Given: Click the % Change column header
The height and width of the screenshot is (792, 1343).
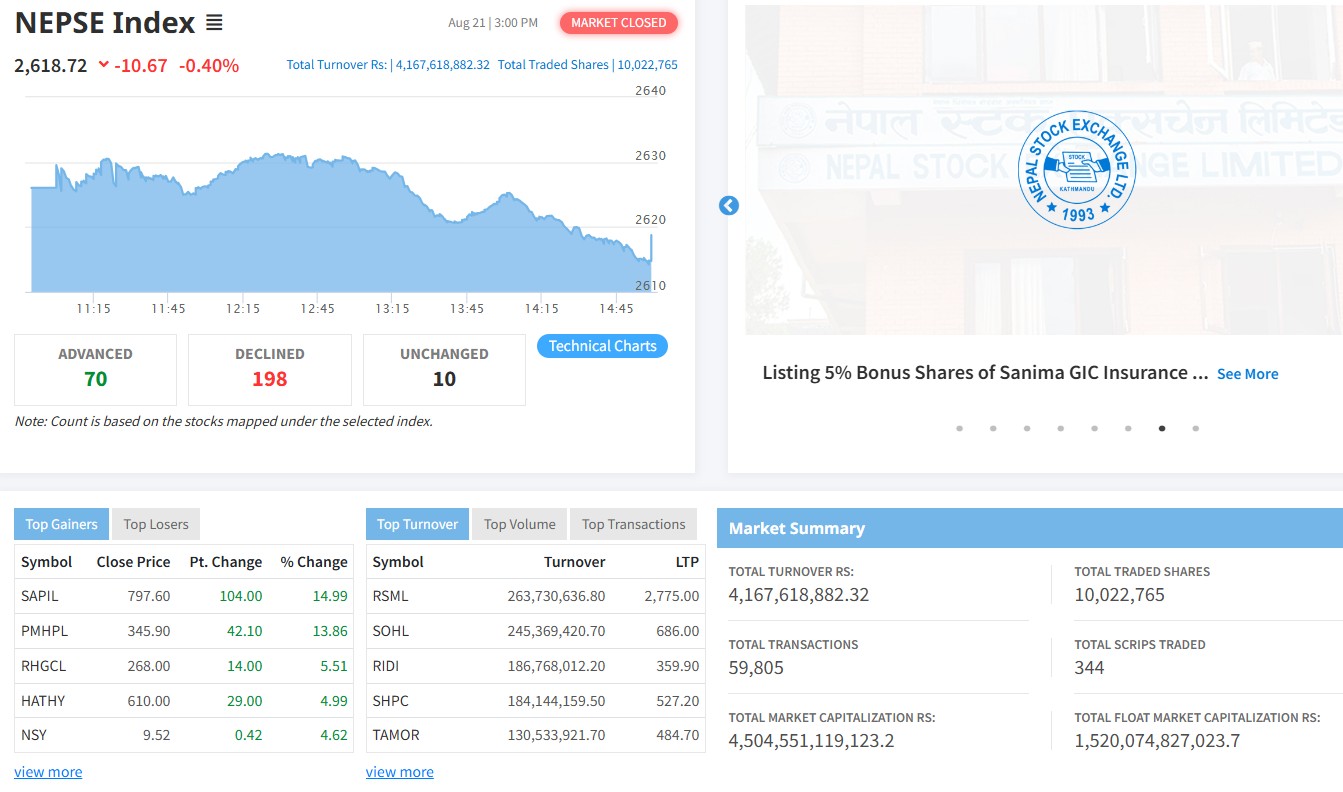Looking at the screenshot, I should tap(314, 562).
